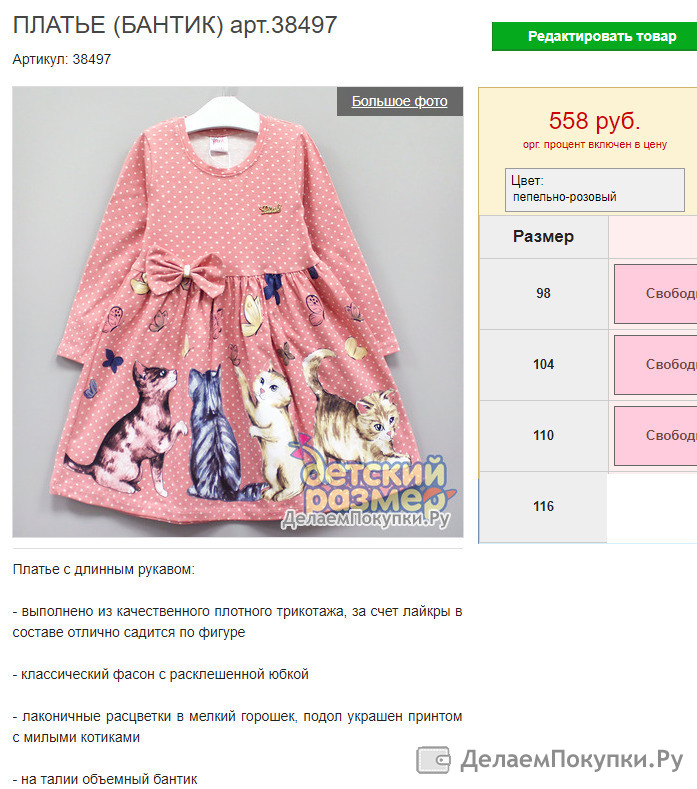The width and height of the screenshot is (697, 789).
Task: Click the size 116 row label
Action: click(544, 507)
